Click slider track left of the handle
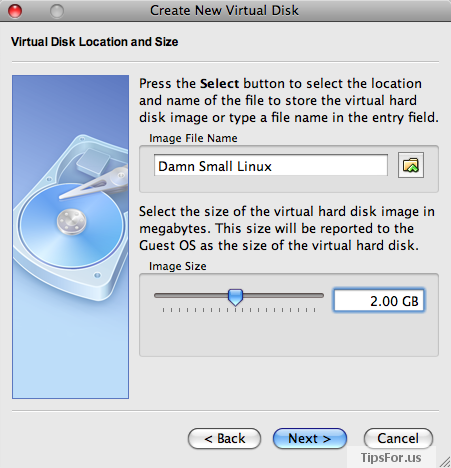Image resolution: width=451 pixels, height=468 pixels. (191, 295)
